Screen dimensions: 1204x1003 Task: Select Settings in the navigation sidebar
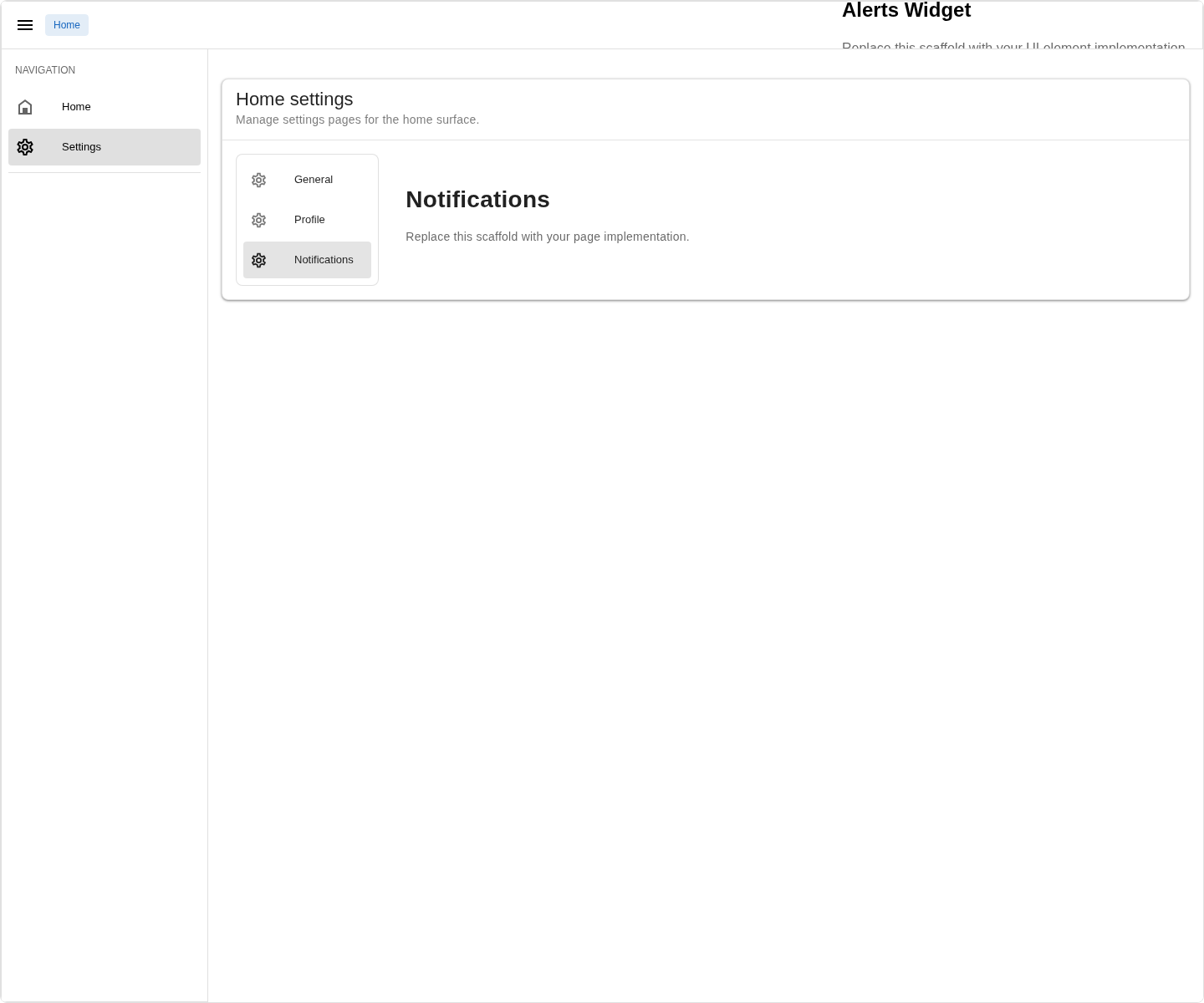[105, 147]
